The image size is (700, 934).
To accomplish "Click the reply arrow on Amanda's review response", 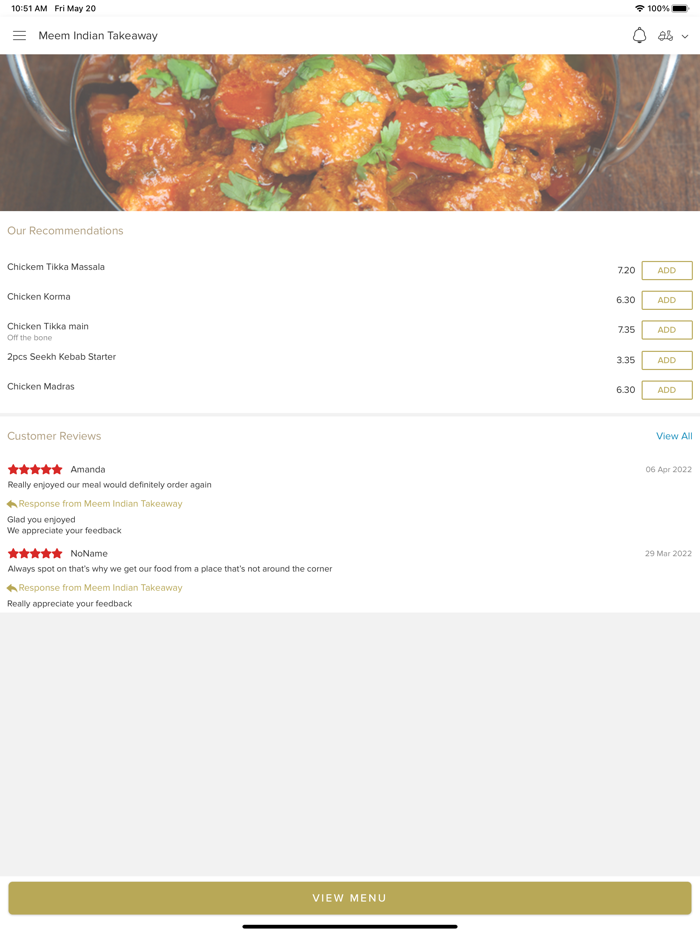I will [x=12, y=504].
